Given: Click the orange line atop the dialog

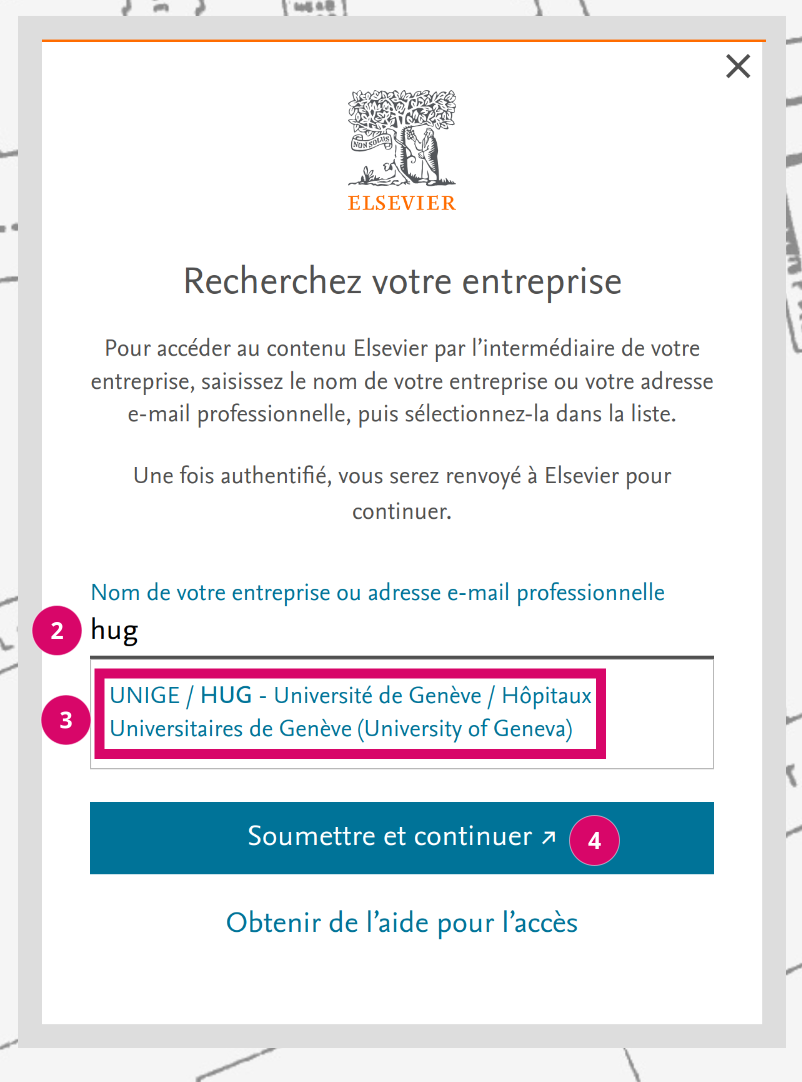Looking at the screenshot, I should (402, 40).
